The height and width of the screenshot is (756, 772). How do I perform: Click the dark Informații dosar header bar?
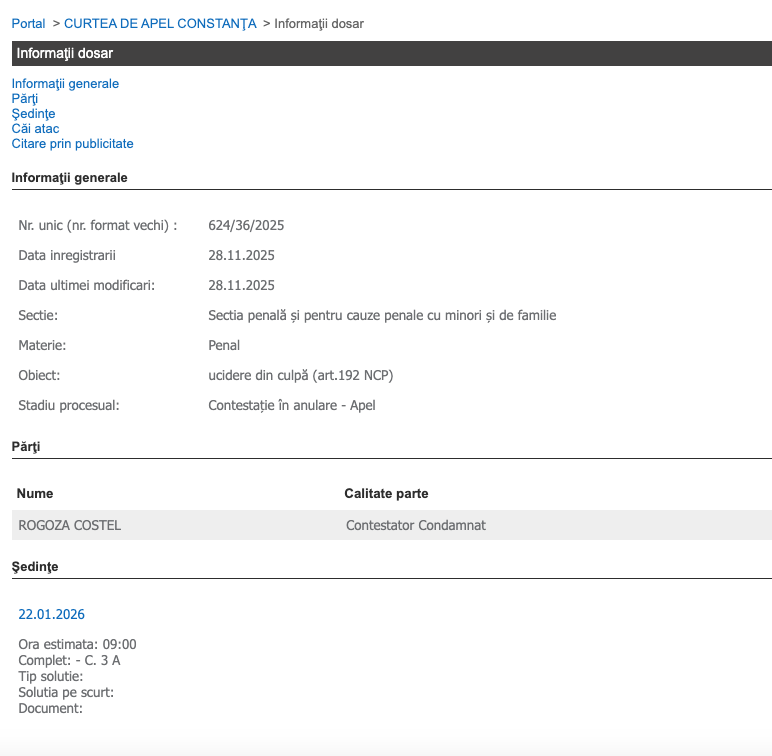tap(391, 54)
